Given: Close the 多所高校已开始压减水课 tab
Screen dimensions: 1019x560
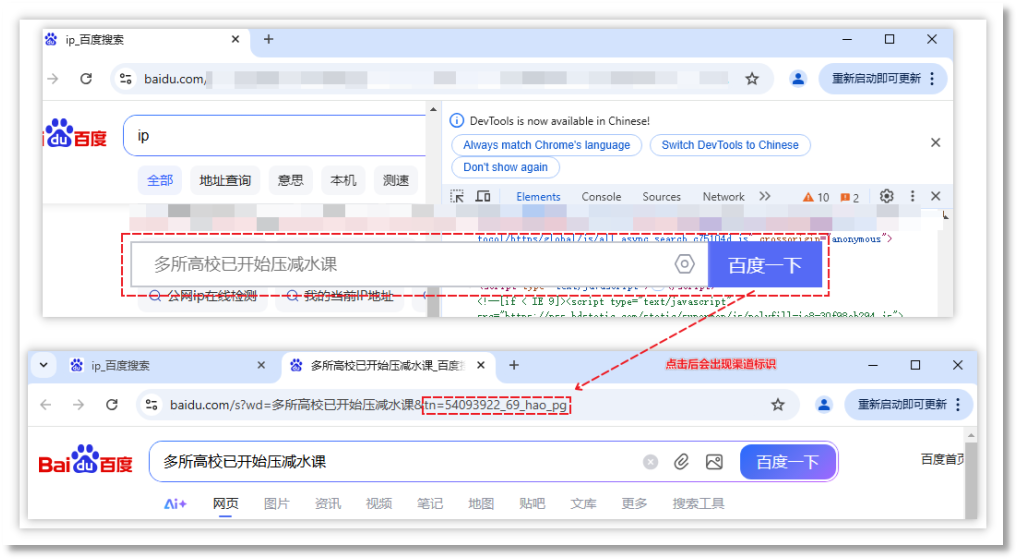Looking at the screenshot, I should (481, 365).
